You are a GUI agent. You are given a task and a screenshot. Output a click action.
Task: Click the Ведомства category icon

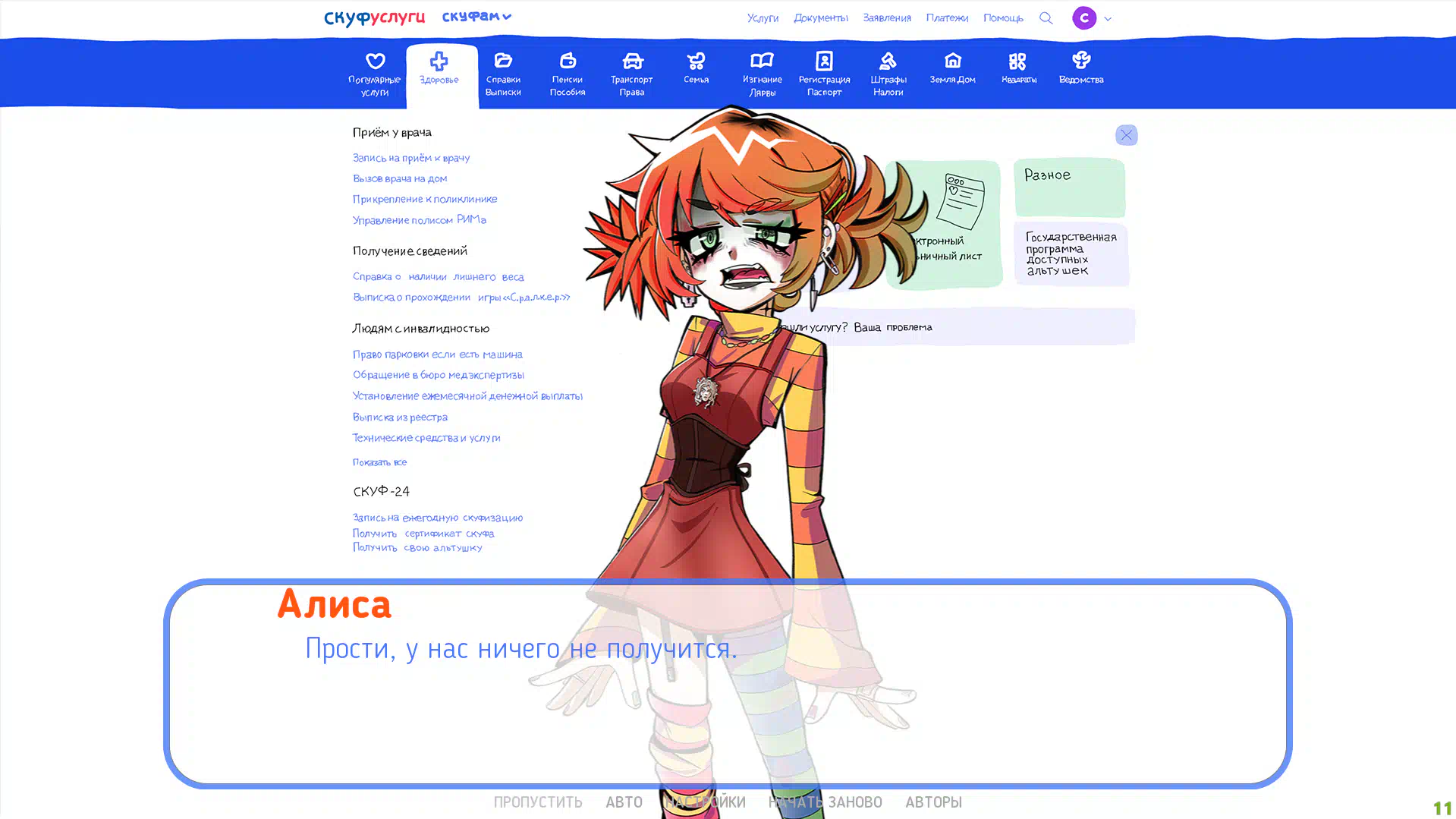click(1081, 62)
